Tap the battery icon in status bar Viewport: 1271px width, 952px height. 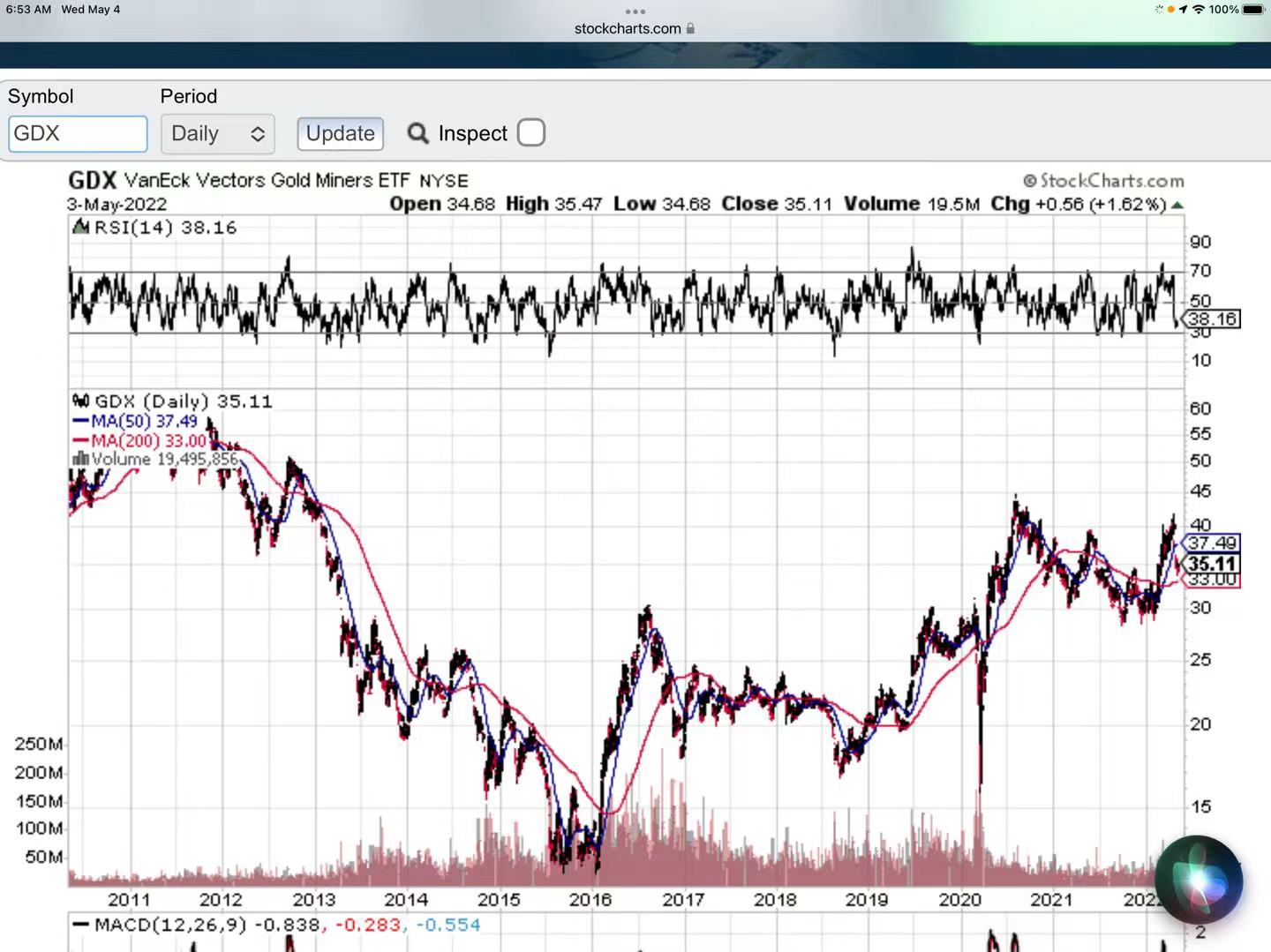(x=1253, y=10)
